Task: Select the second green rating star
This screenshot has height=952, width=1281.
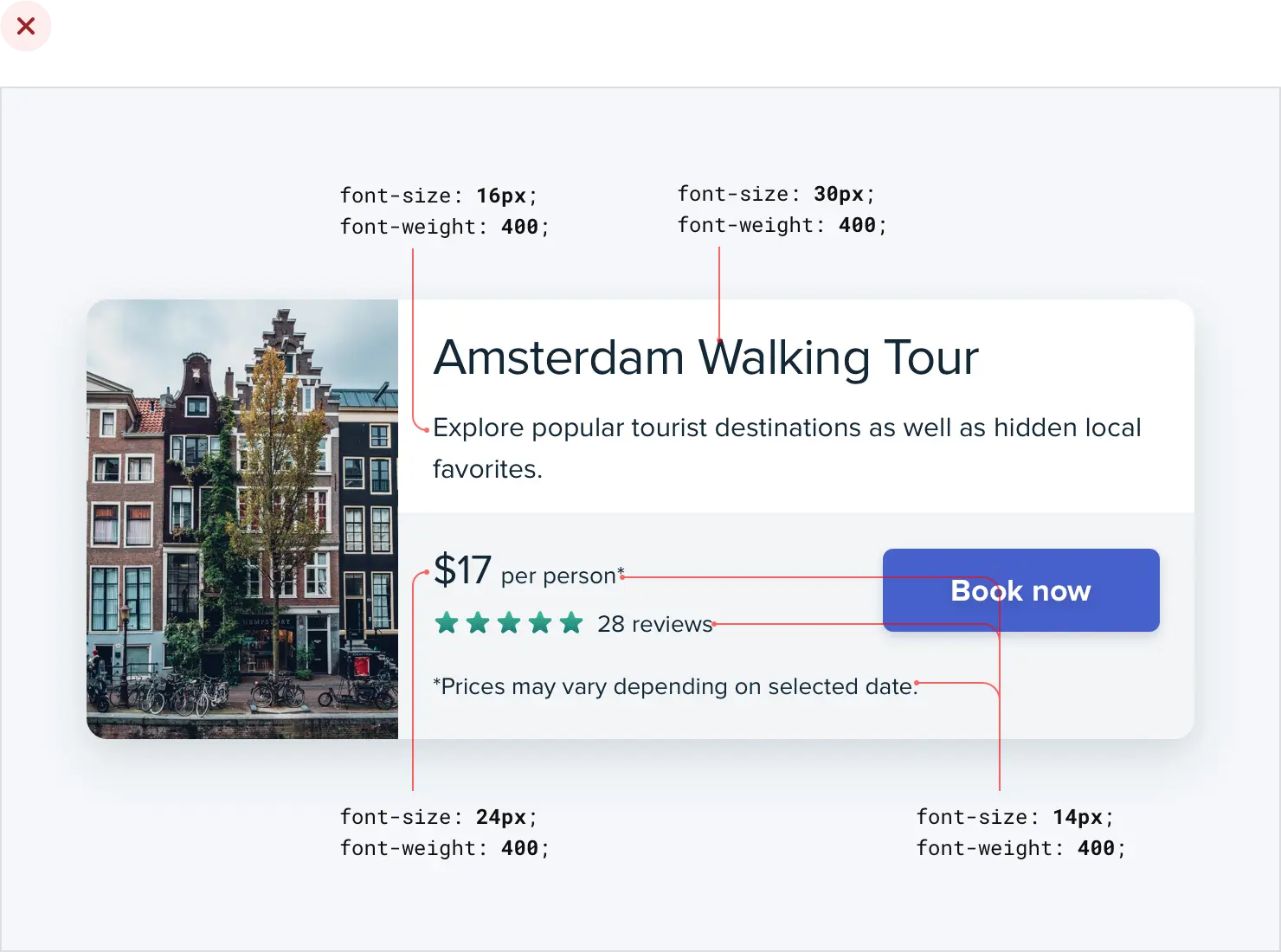Action: (478, 623)
